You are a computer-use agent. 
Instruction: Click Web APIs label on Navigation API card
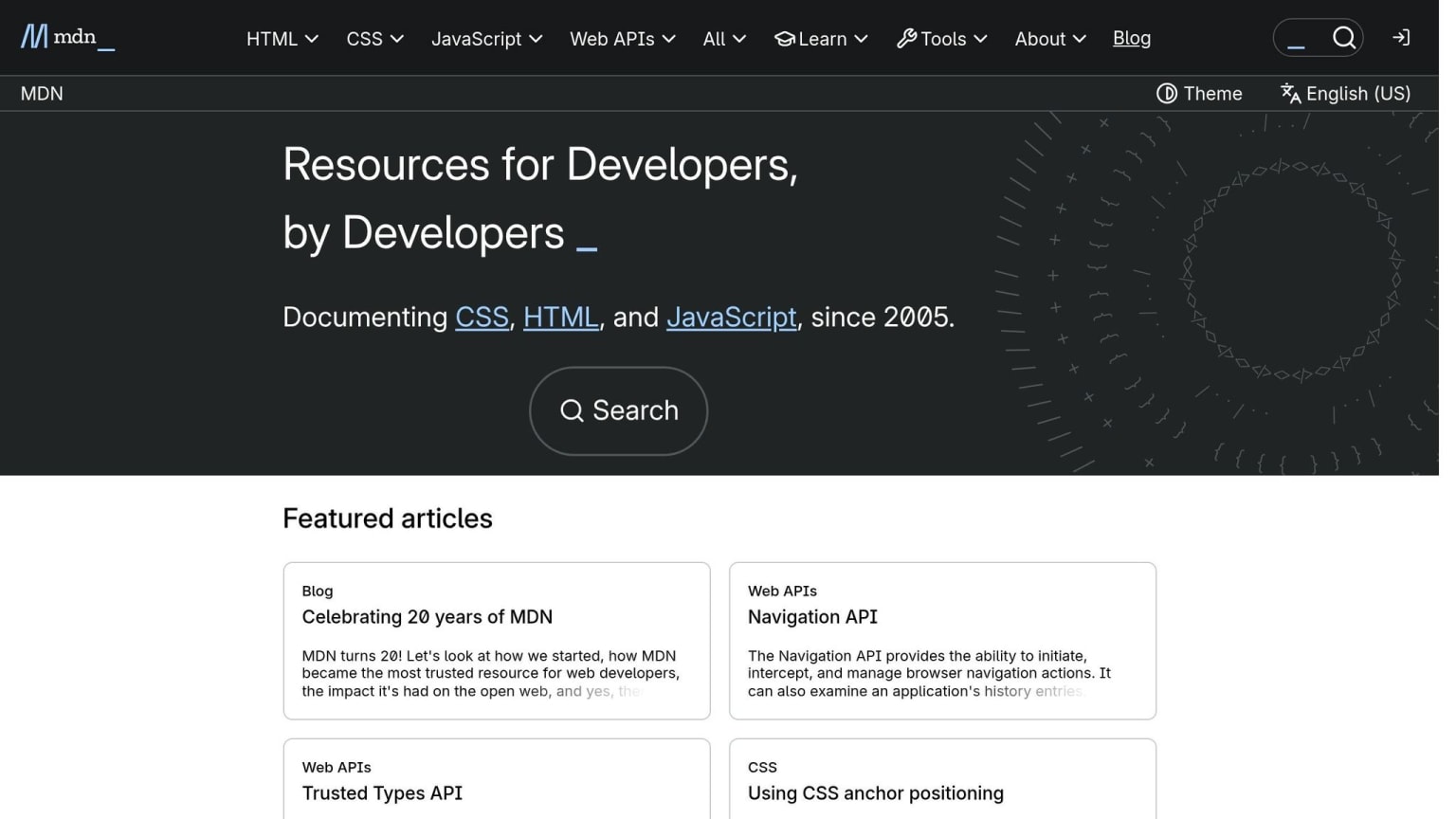(x=782, y=591)
